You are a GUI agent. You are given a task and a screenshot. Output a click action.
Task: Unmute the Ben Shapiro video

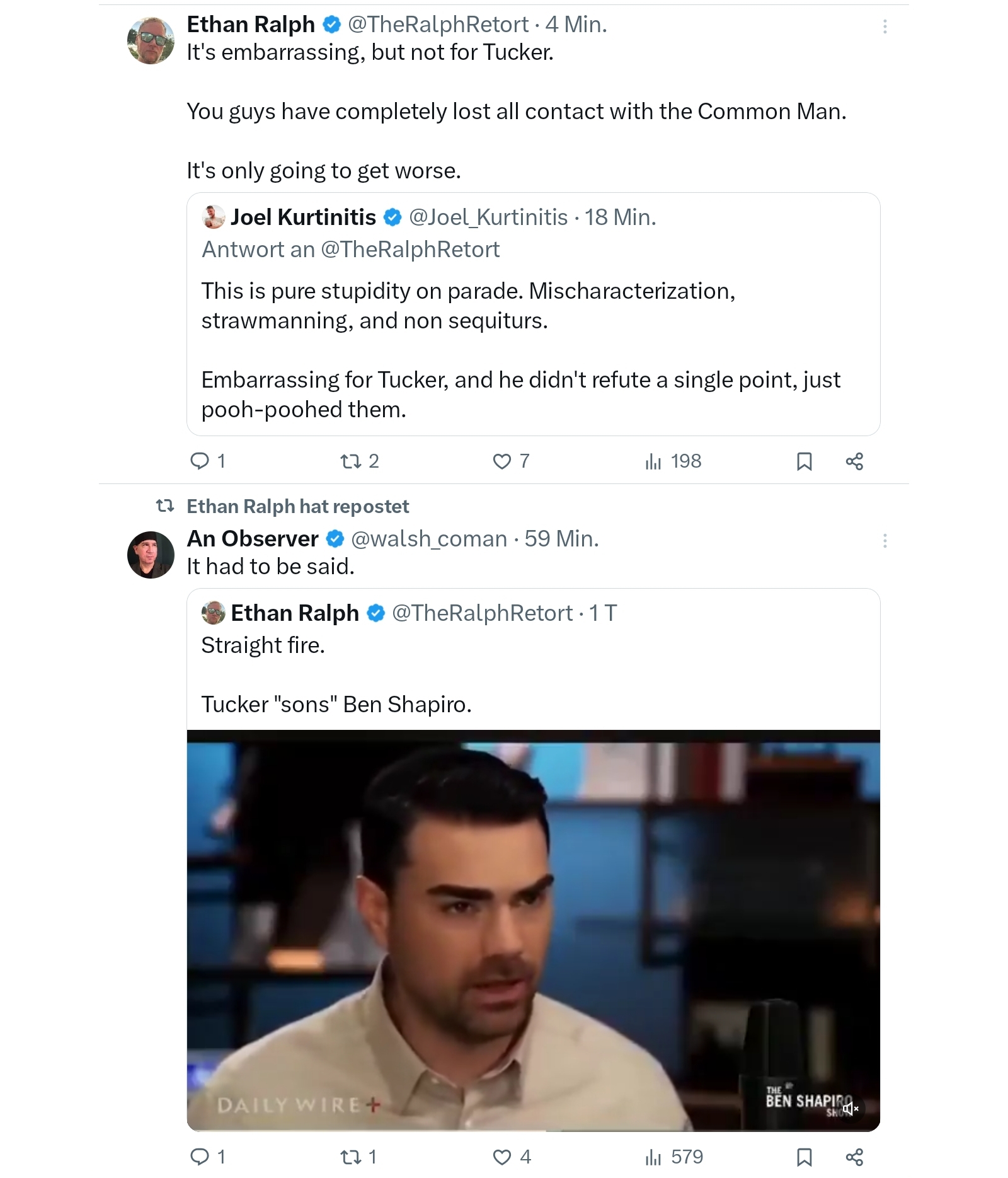click(850, 1108)
